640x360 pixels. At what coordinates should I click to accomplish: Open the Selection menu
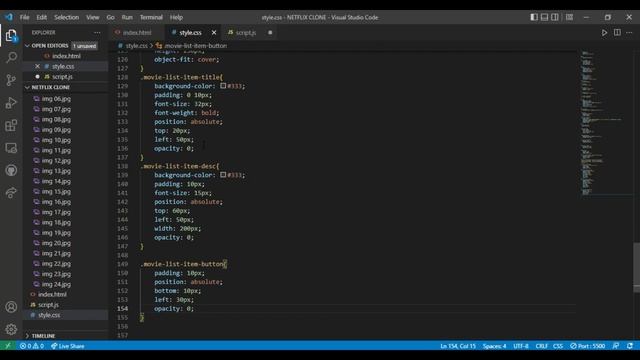coord(67,17)
